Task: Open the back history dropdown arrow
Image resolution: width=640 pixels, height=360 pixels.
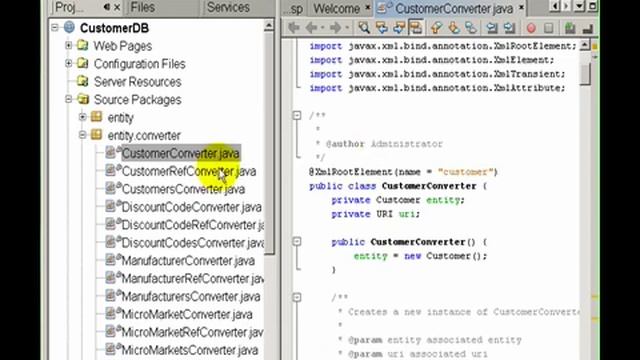Action: click(x=322, y=28)
